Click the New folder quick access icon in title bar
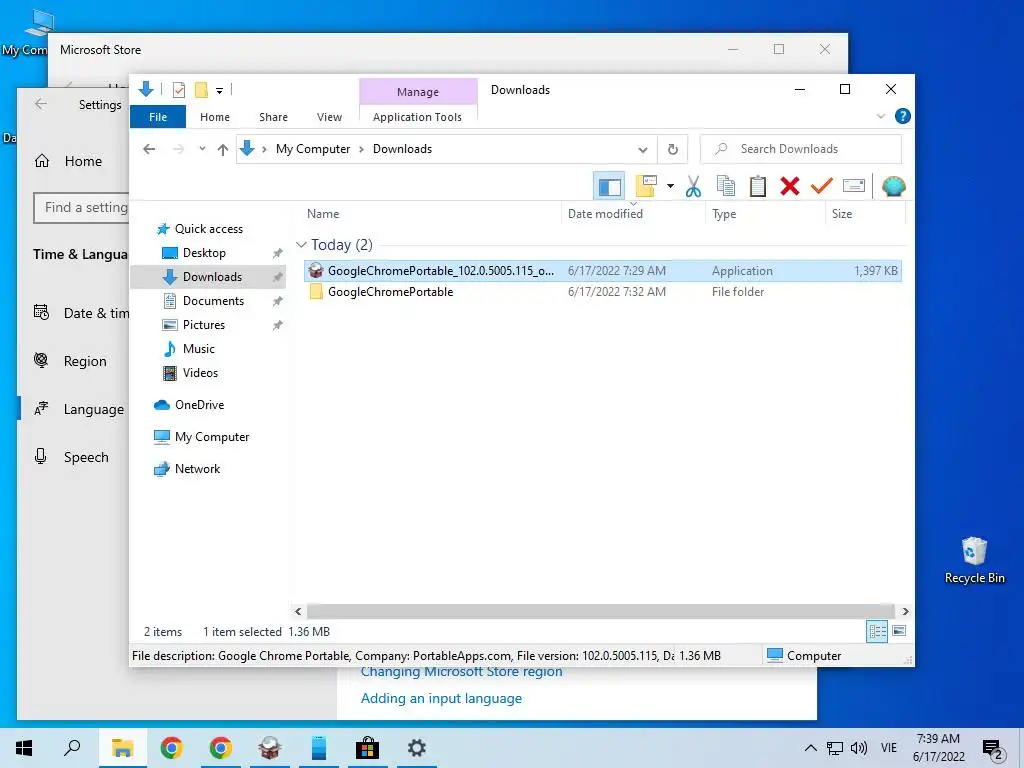The width and height of the screenshot is (1024, 768). tap(201, 89)
